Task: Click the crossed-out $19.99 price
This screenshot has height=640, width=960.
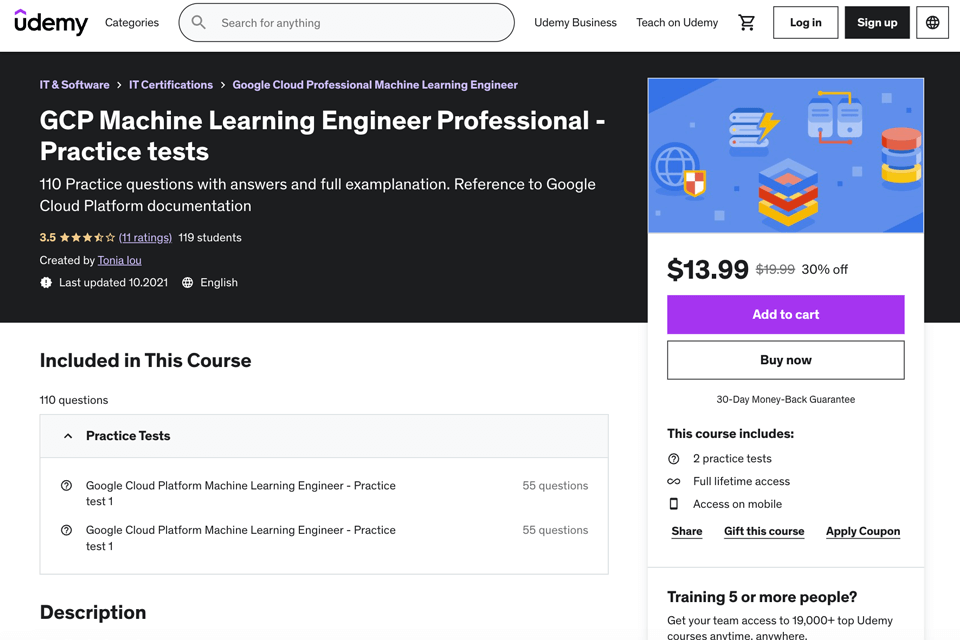Action: click(775, 269)
